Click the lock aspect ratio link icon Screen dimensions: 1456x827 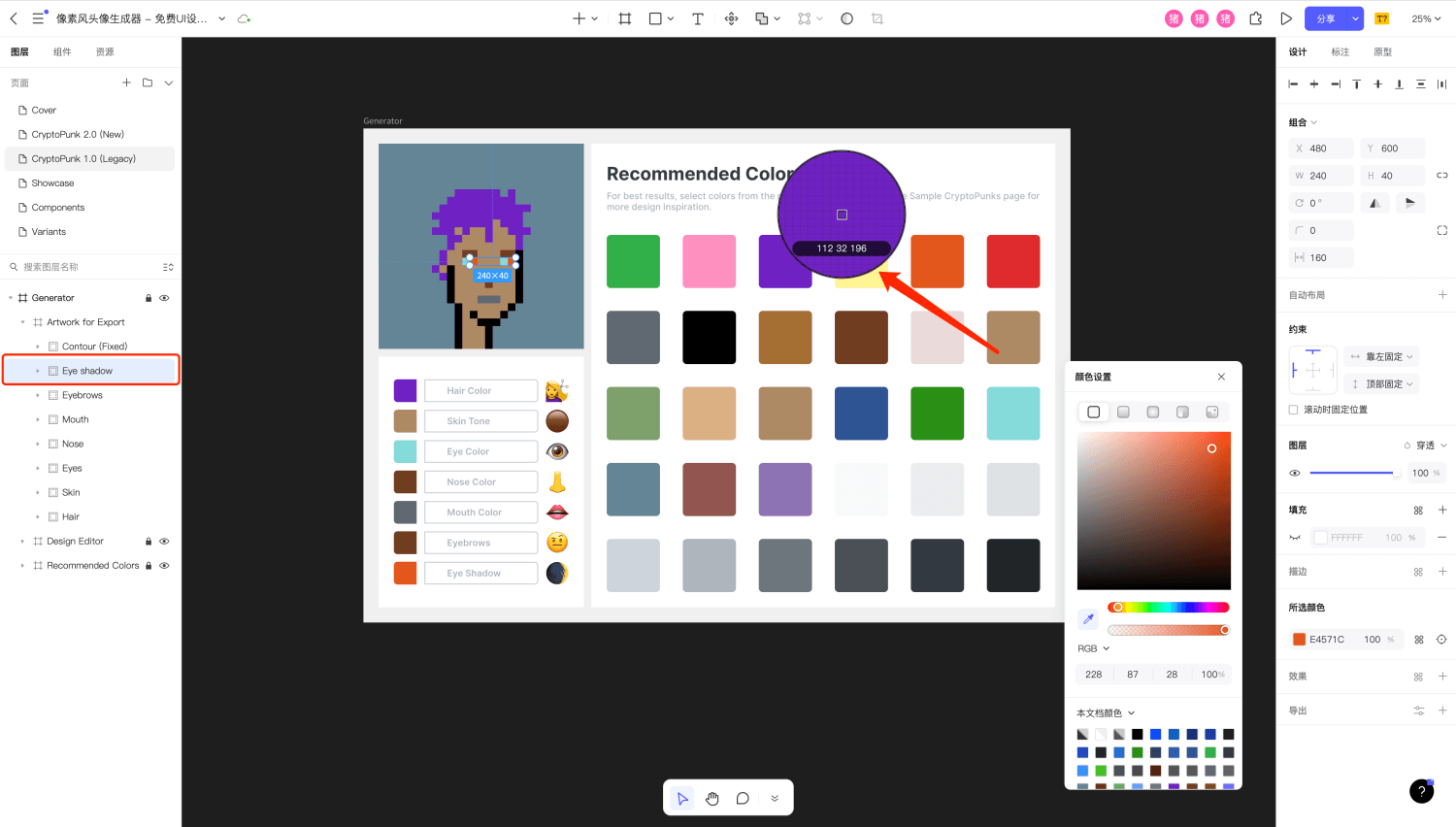[x=1442, y=176]
